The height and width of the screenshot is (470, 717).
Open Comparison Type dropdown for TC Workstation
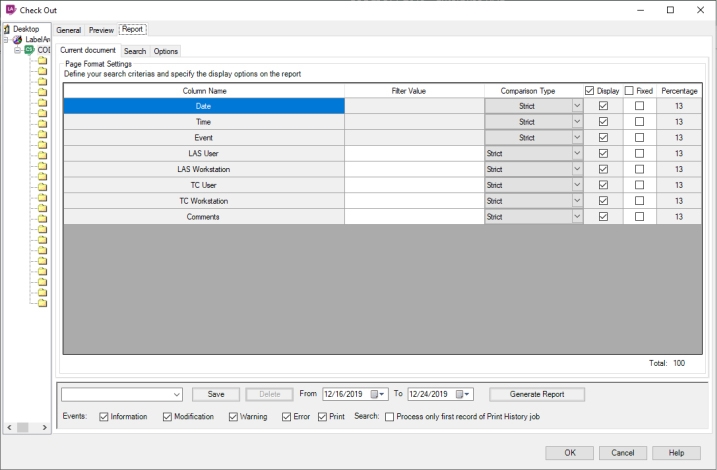tap(577, 201)
